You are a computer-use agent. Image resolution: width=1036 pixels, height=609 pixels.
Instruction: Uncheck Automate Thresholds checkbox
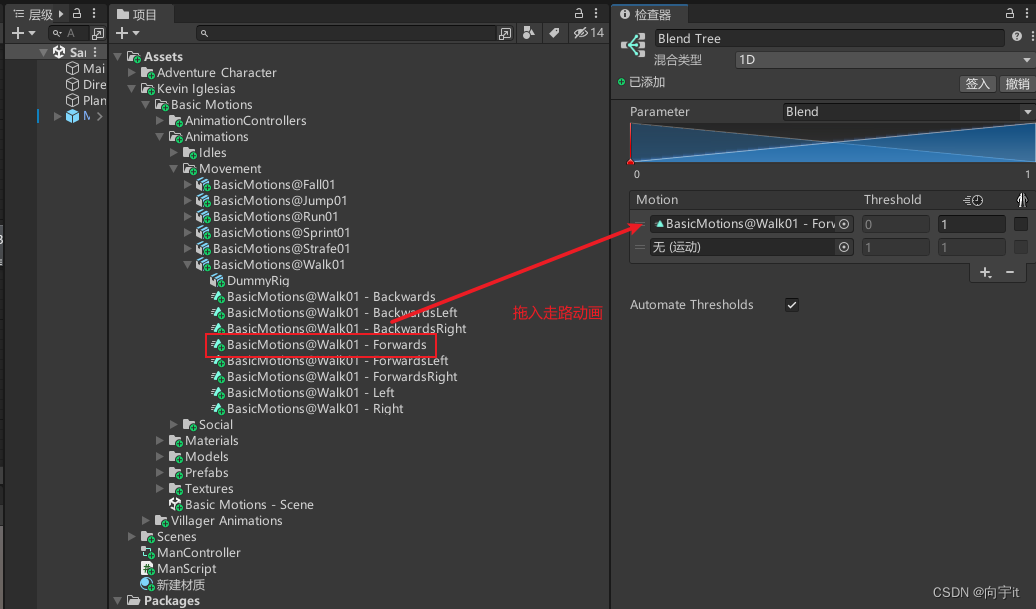(792, 304)
